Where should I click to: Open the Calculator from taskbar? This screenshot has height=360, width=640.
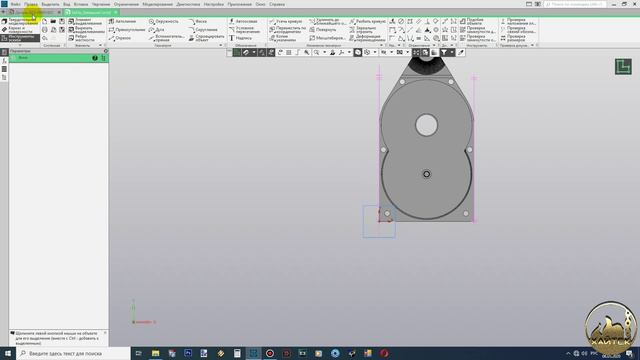coord(237,353)
